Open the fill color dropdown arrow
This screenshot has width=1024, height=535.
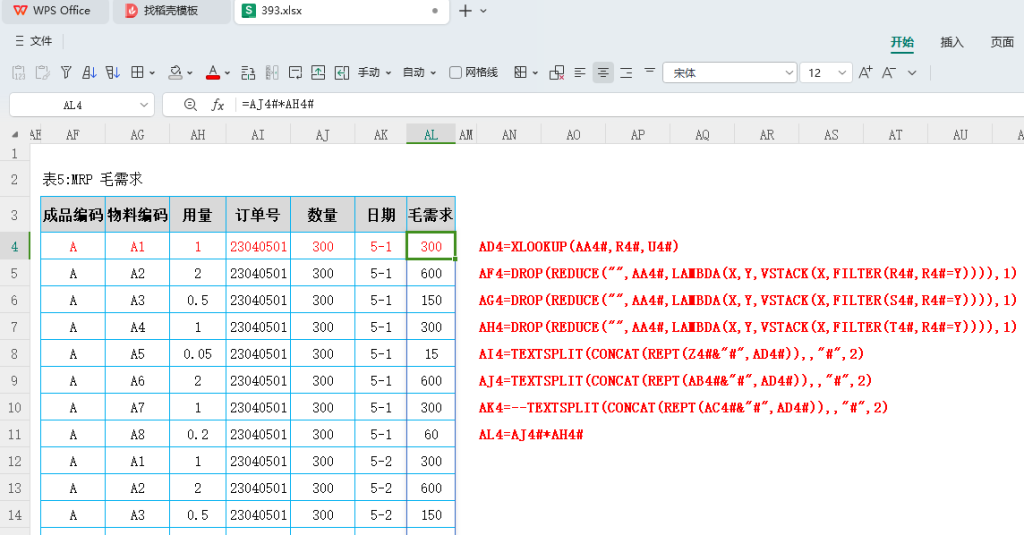[x=189, y=73]
